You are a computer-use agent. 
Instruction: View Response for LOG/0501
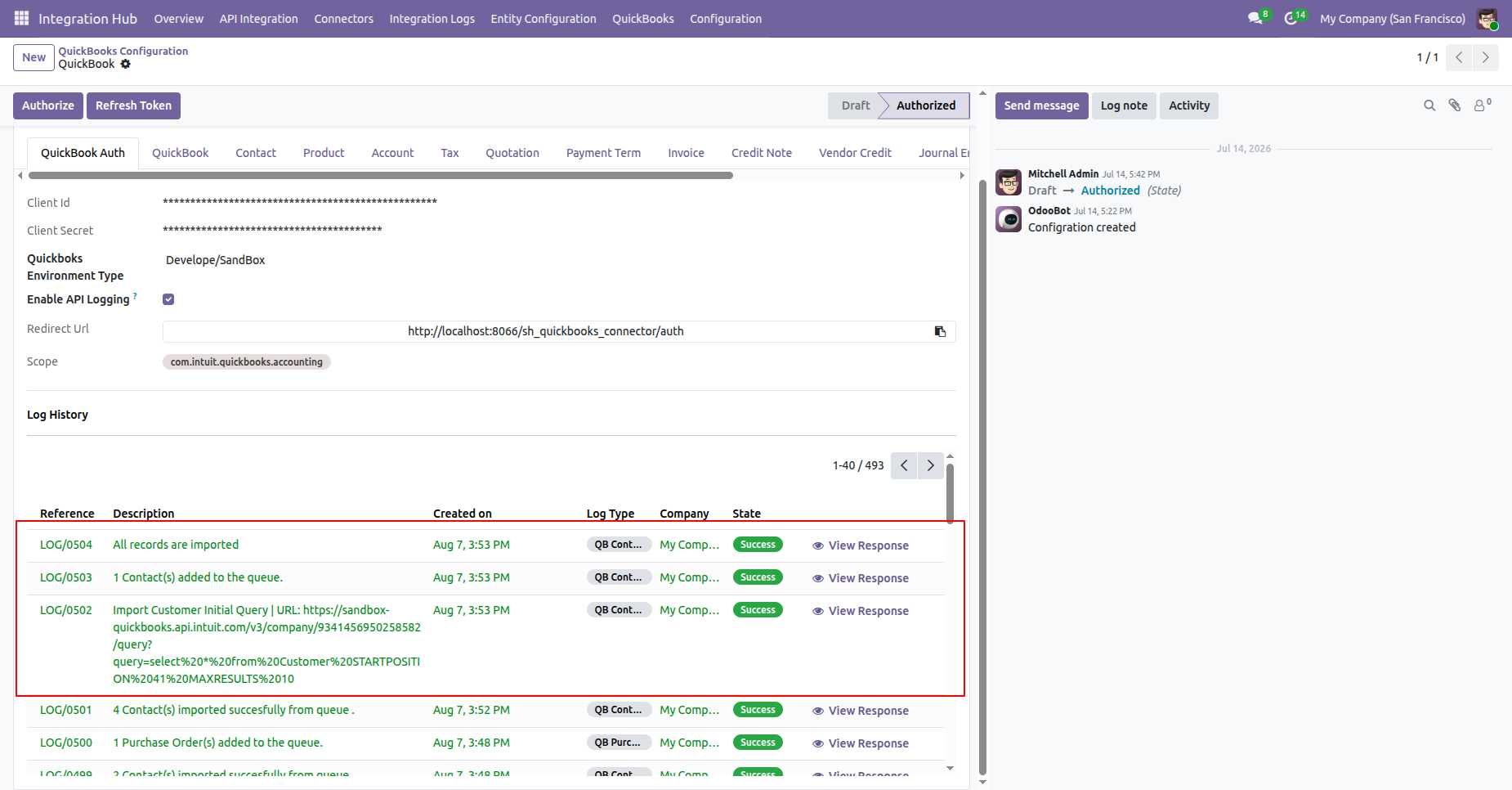[861, 711]
